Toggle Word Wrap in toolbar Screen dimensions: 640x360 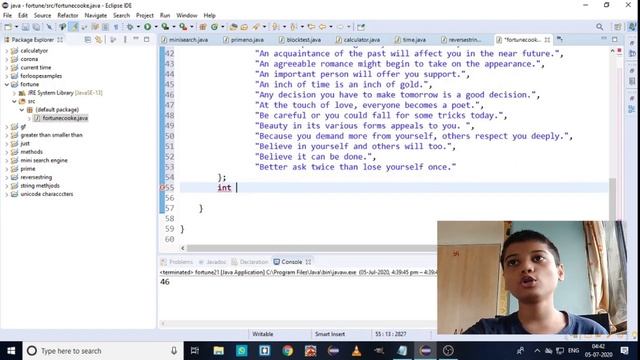(x=95, y=27)
